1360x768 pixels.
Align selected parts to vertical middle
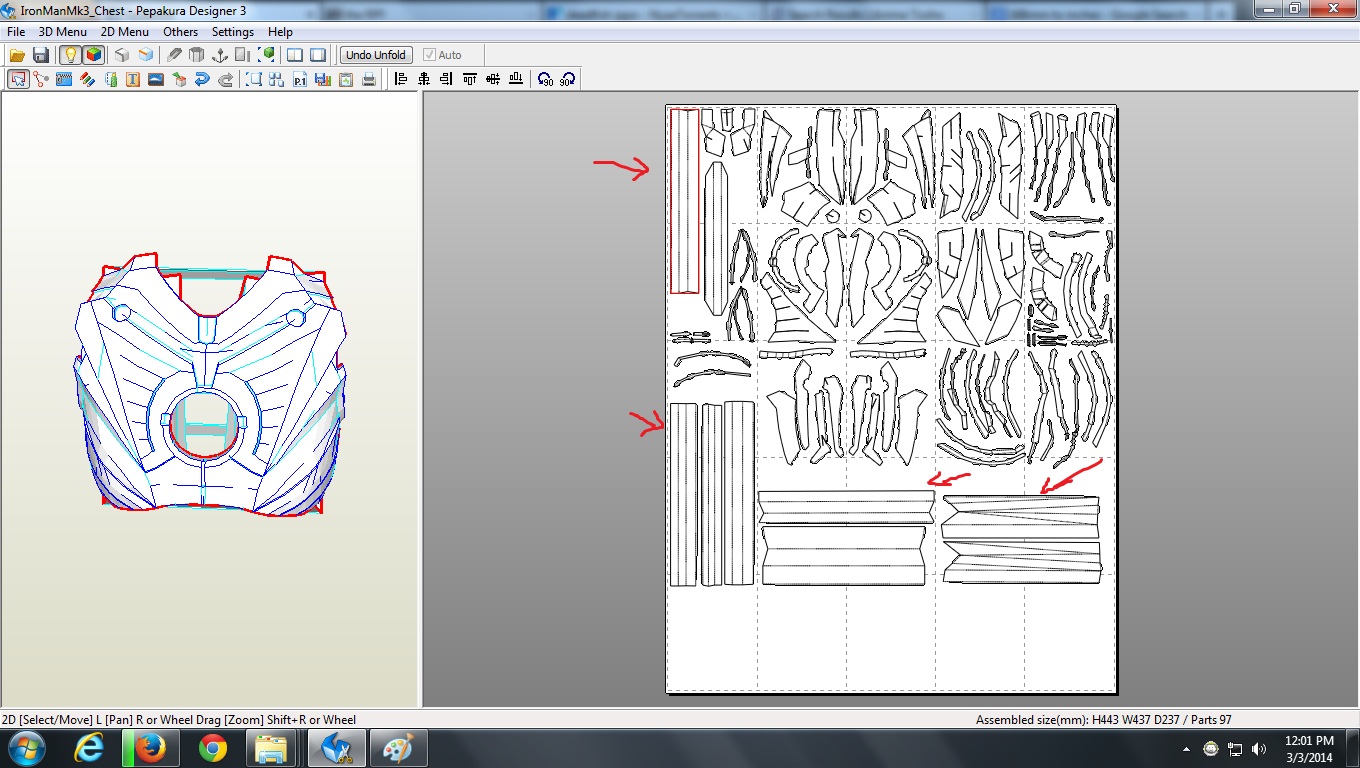coord(493,79)
